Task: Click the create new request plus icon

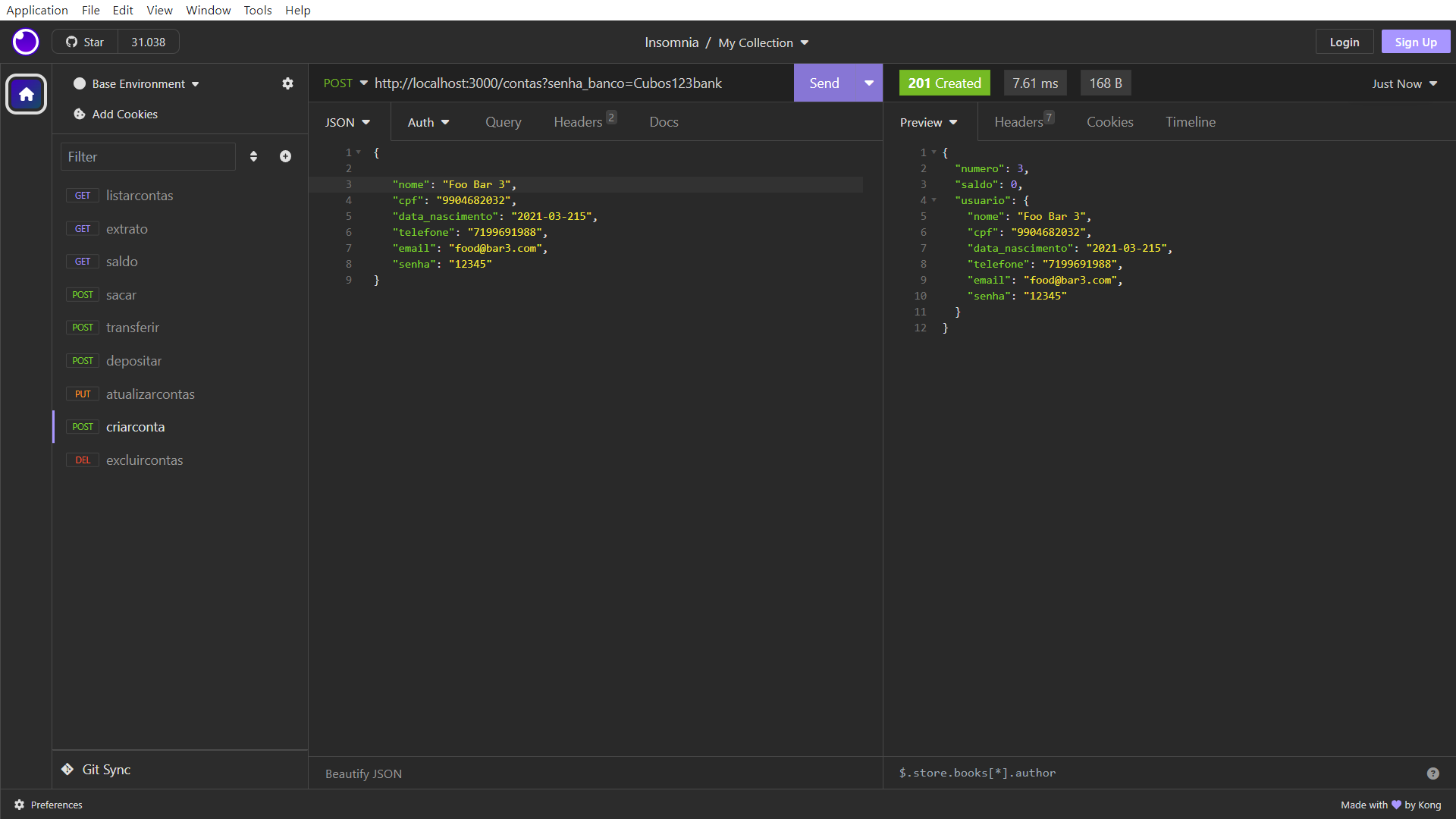Action: click(285, 156)
